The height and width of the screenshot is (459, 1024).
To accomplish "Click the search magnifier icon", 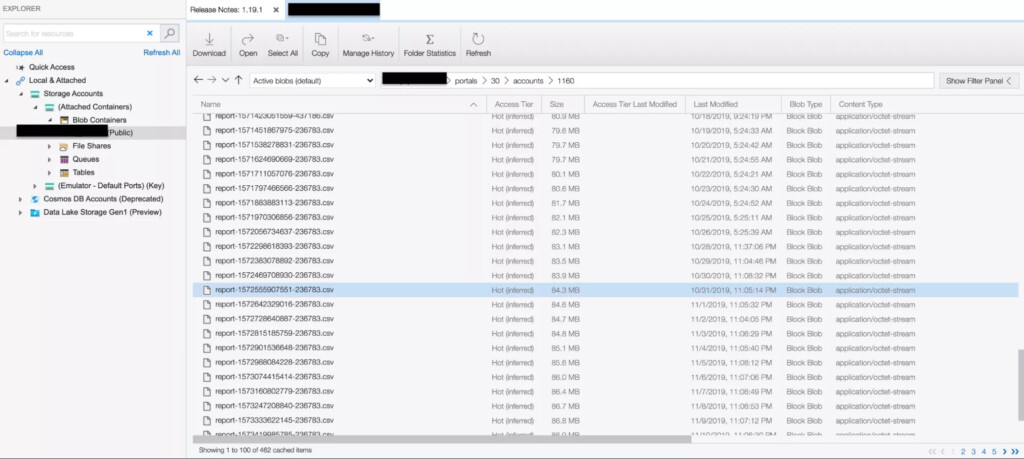I will [169, 33].
